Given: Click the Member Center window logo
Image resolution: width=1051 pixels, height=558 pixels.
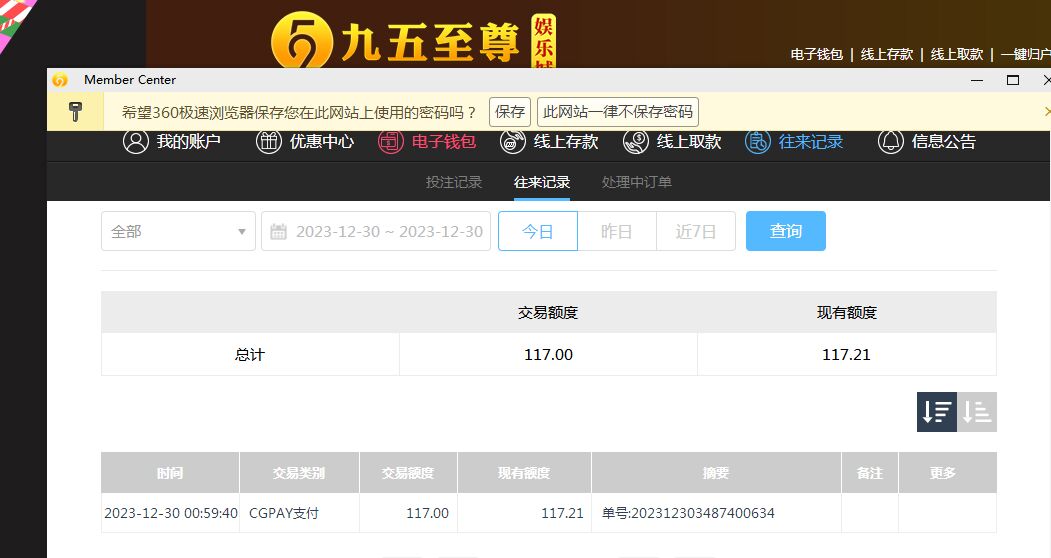Looking at the screenshot, I should coord(60,80).
